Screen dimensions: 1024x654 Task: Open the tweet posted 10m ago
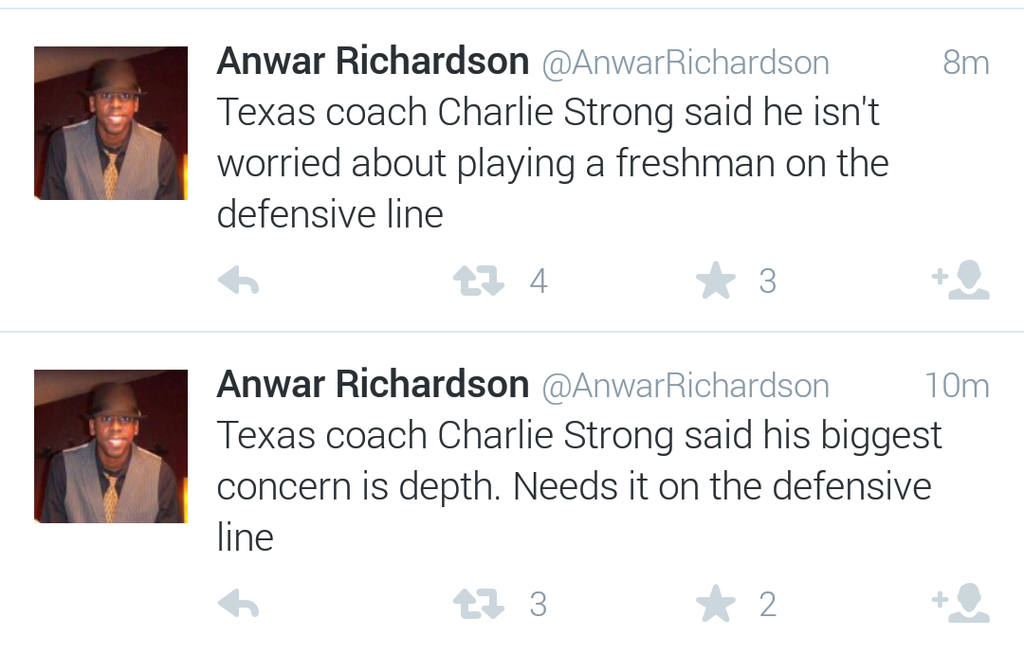(956, 386)
